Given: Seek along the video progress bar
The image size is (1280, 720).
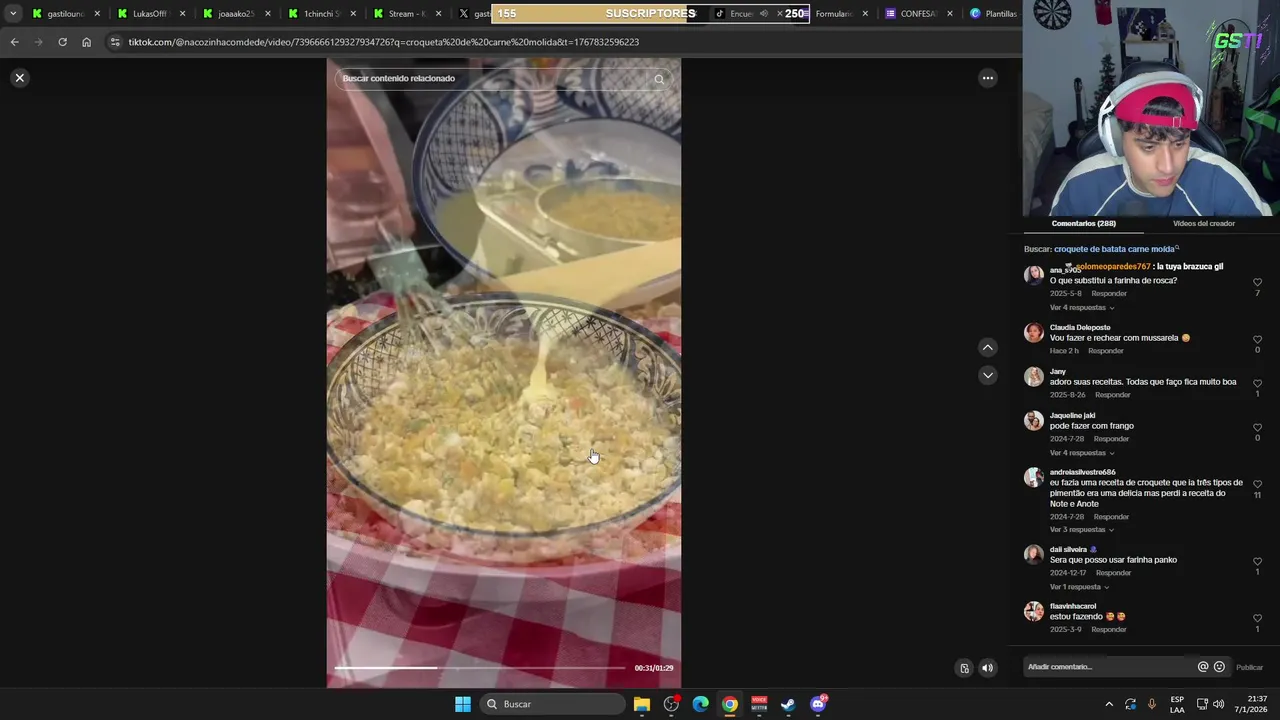Looking at the screenshot, I should coord(480,668).
